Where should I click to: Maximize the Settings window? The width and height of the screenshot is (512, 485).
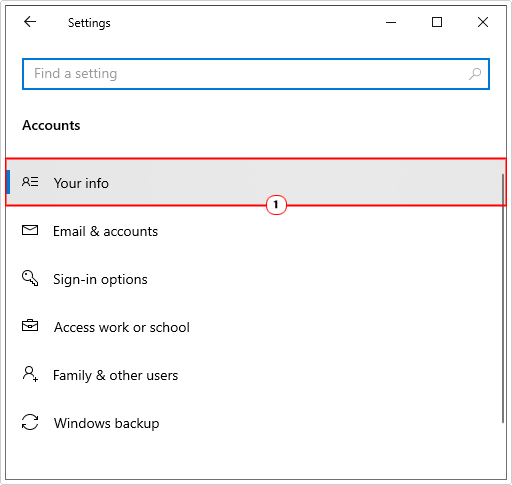tap(437, 22)
